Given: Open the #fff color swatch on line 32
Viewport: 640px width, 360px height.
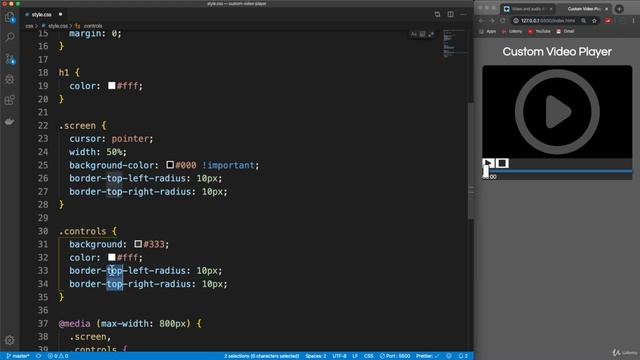Looking at the screenshot, I should point(111,257).
